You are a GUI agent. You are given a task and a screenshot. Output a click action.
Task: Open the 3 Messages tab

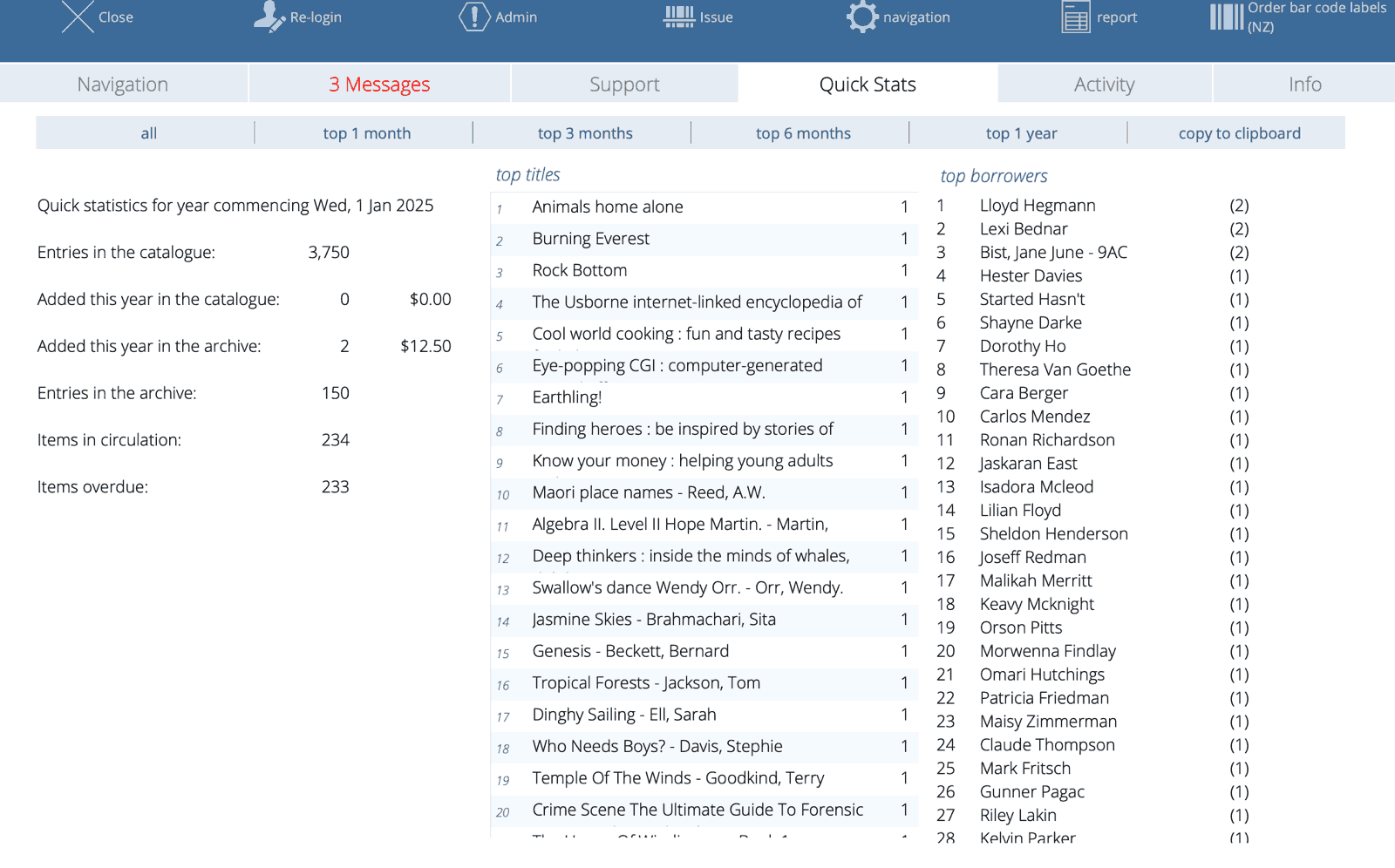pos(379,85)
